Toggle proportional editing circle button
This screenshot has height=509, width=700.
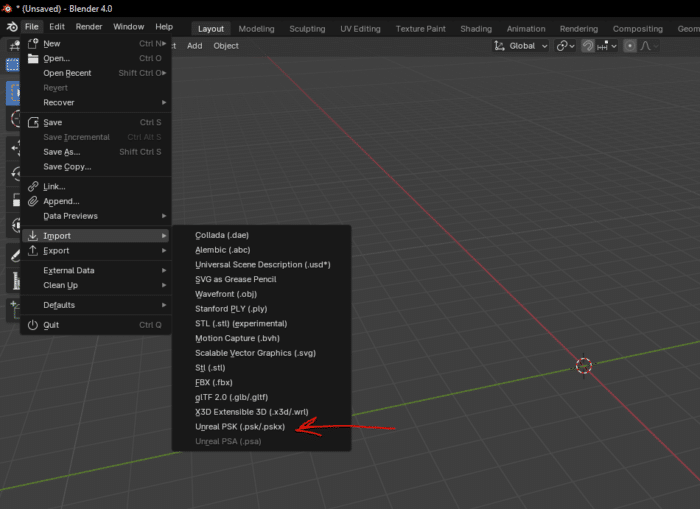pyautogui.click(x=629, y=46)
